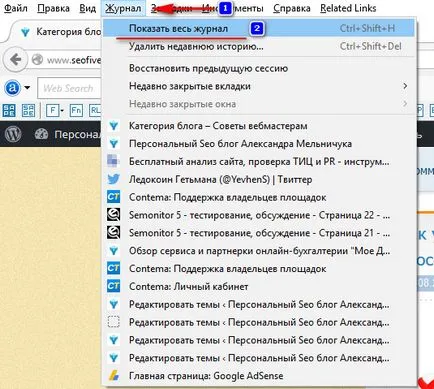Open the Related Links menu
Viewport: 434px width, 389px height.
(348, 8)
